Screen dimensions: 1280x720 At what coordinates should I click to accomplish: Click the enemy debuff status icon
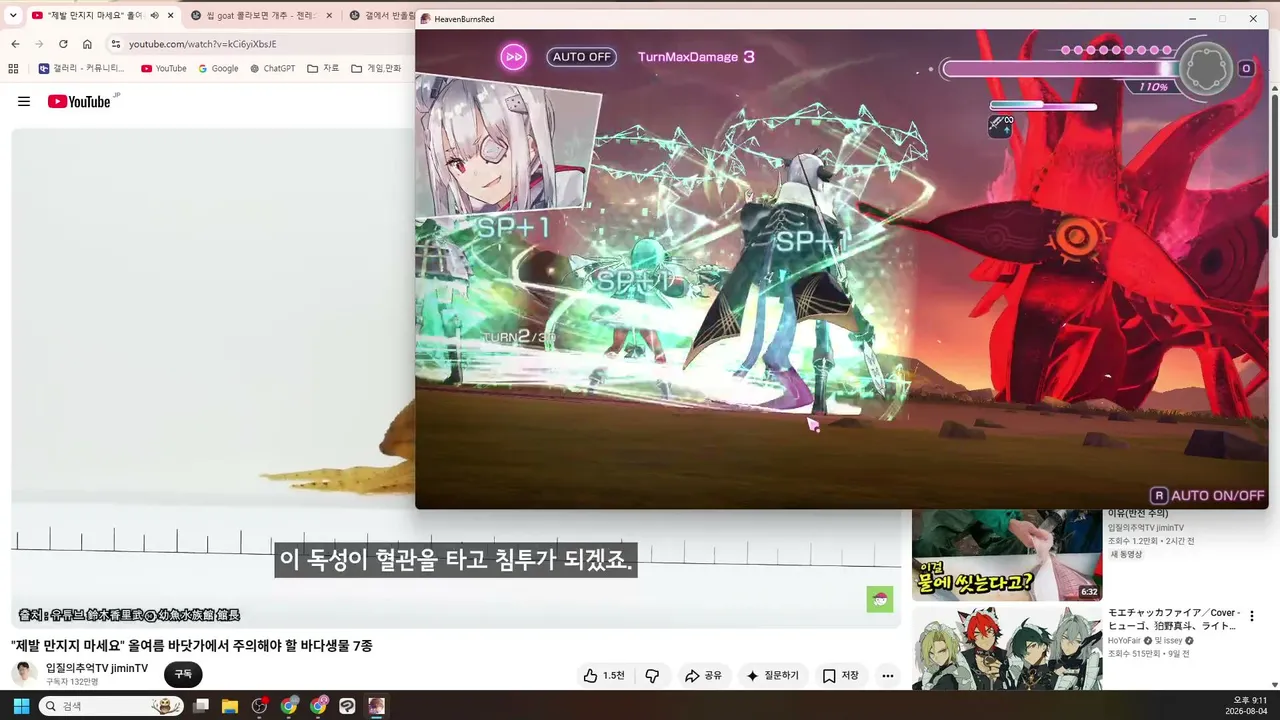tap(1000, 125)
